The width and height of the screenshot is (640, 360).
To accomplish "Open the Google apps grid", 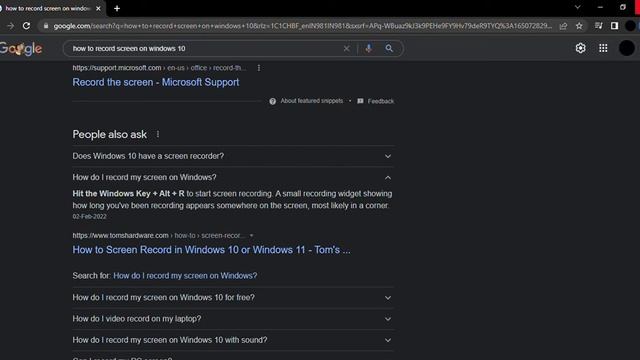I will click(603, 48).
